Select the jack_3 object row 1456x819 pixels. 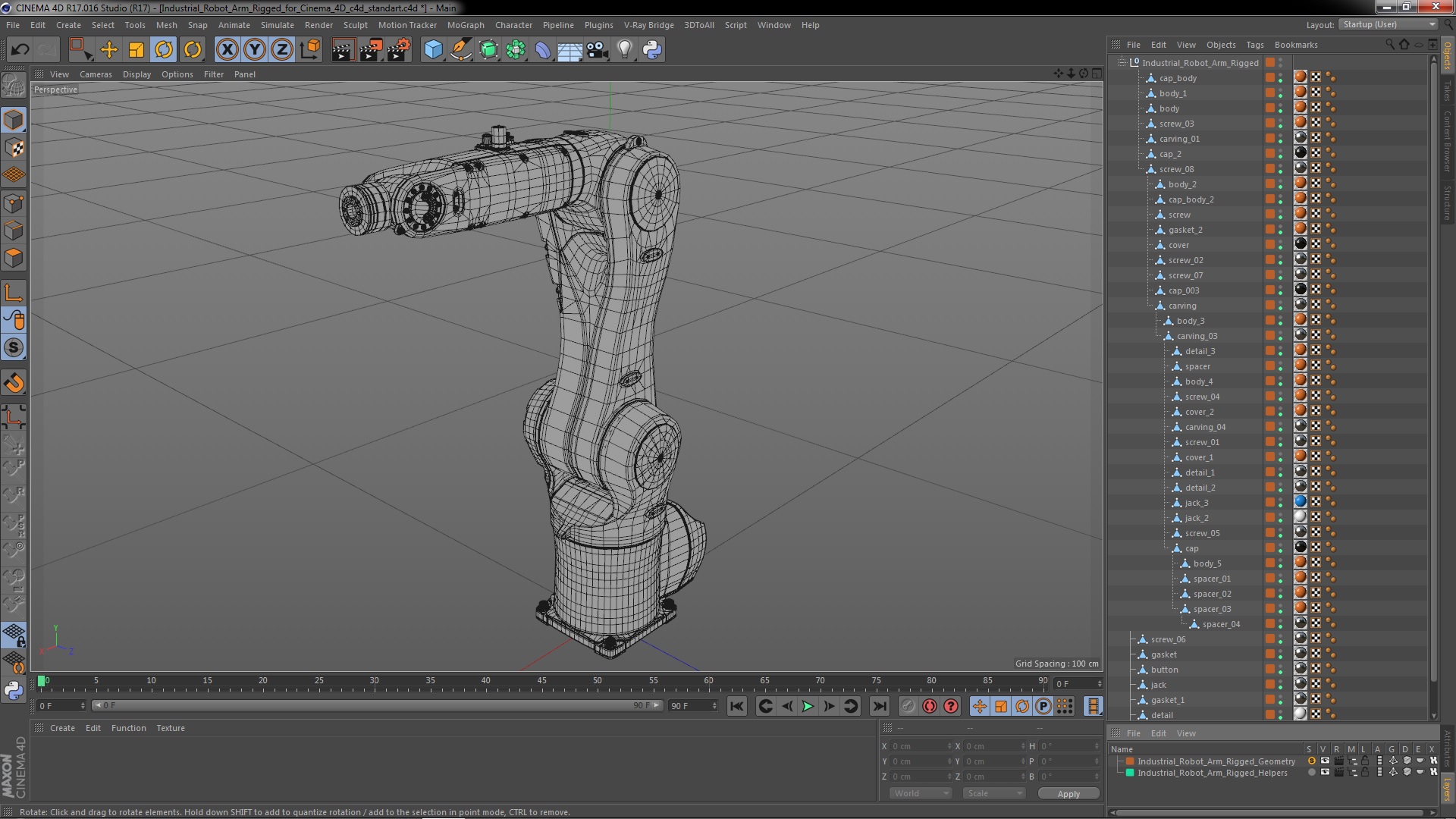coord(1197,503)
